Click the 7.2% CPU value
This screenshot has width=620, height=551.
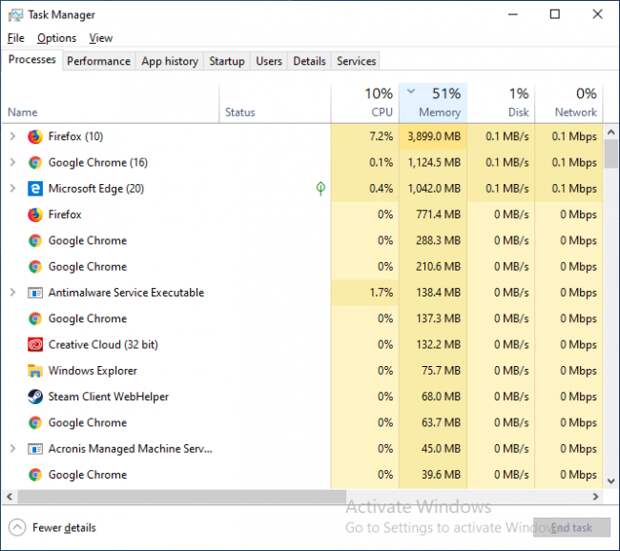(381, 137)
